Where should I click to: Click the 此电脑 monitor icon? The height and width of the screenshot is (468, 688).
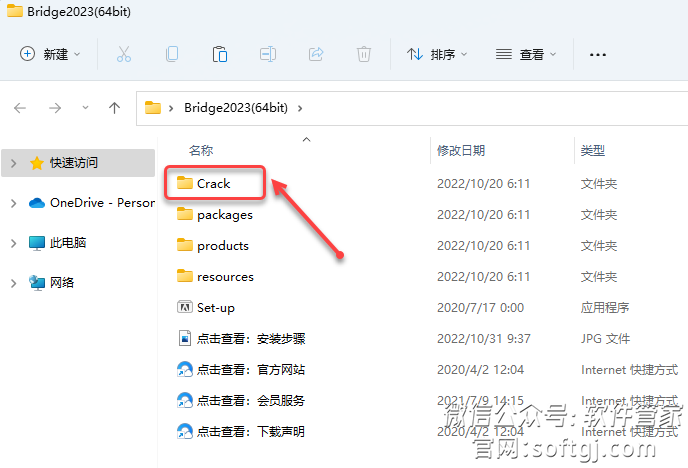click(37, 243)
